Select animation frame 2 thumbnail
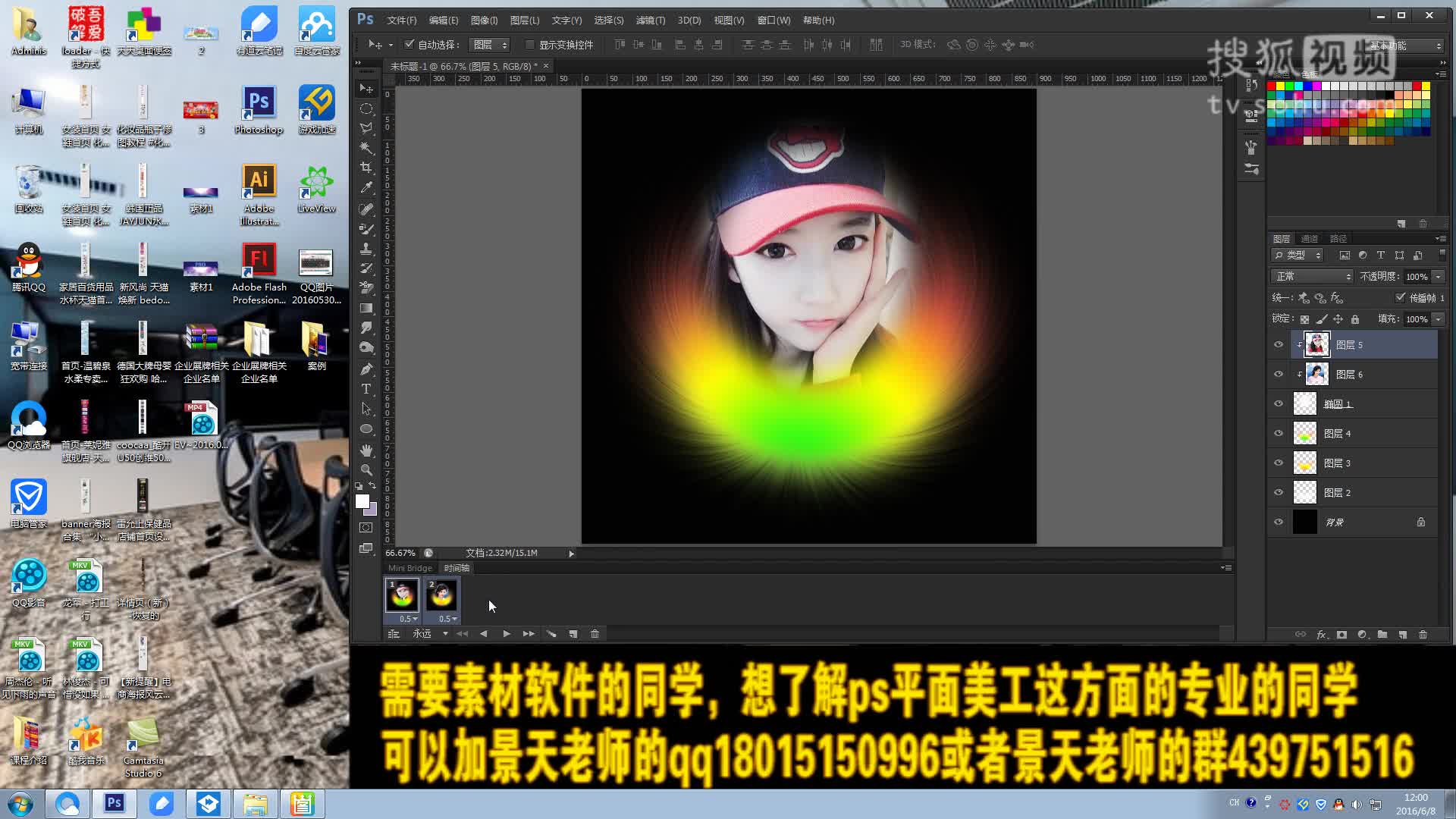Viewport: 1456px width, 819px height. (x=441, y=595)
